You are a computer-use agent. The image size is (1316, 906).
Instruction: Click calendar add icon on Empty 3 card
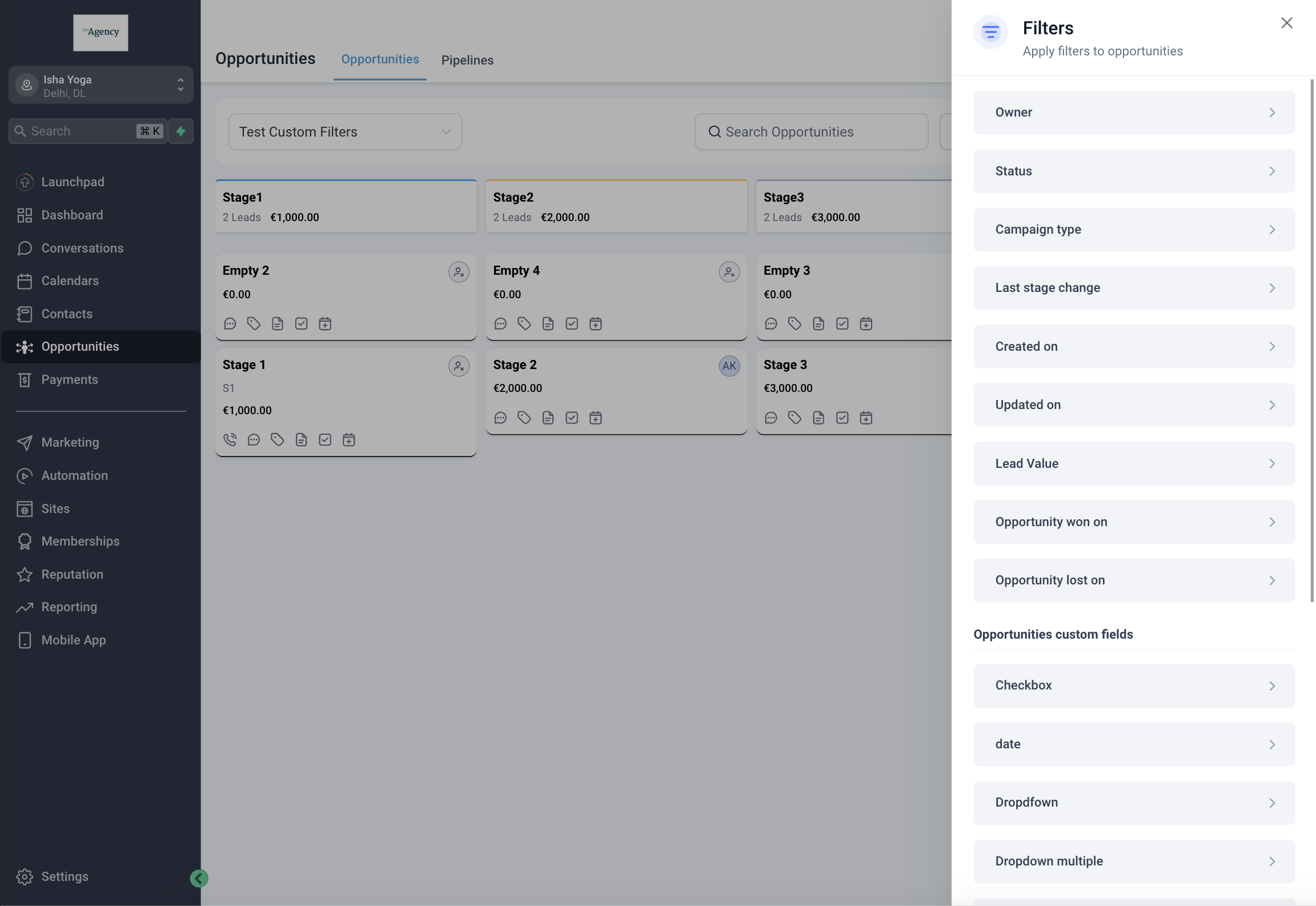[866, 324]
